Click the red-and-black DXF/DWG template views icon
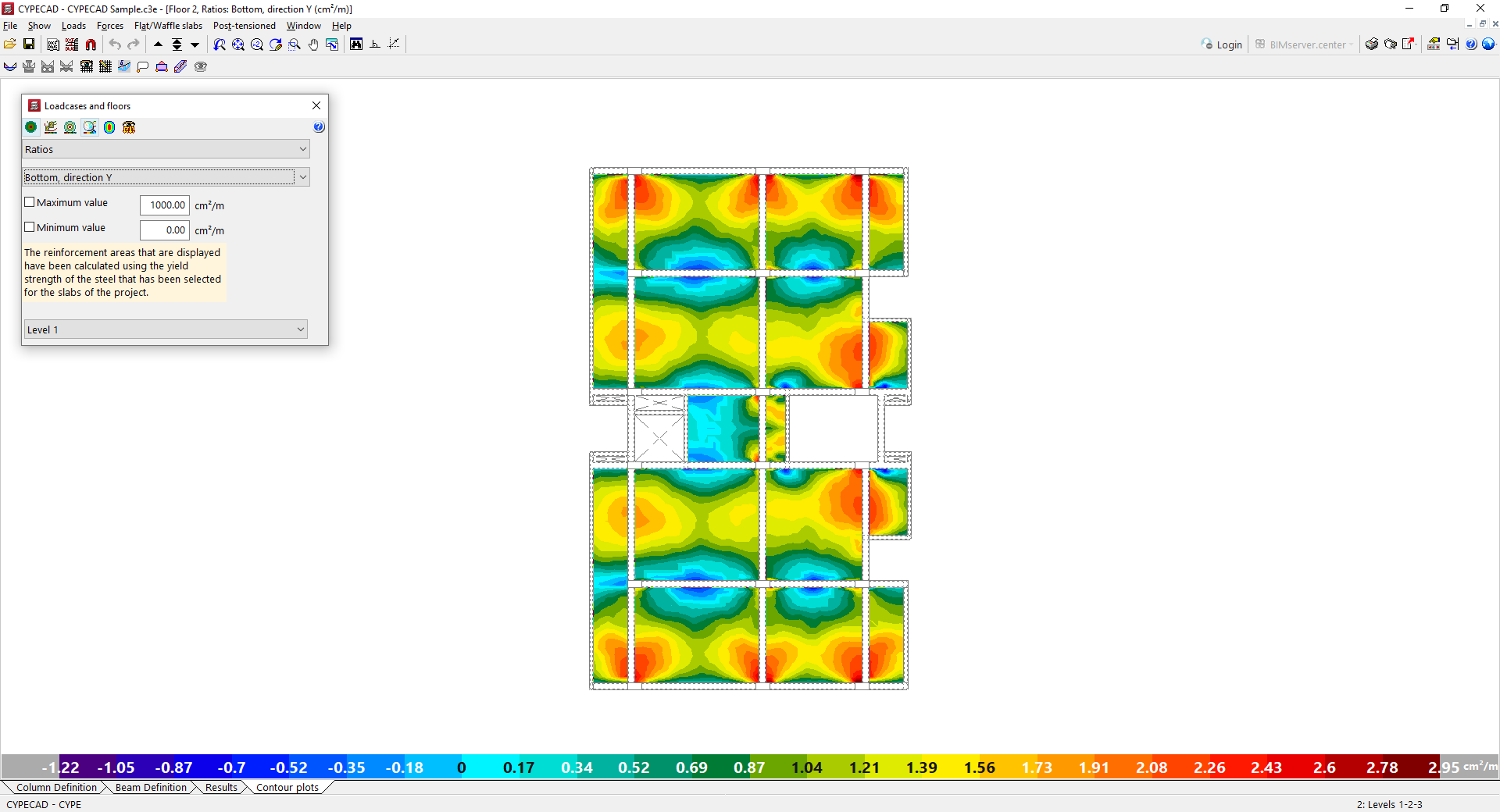Viewport: 1500px width, 812px height. click(72, 45)
